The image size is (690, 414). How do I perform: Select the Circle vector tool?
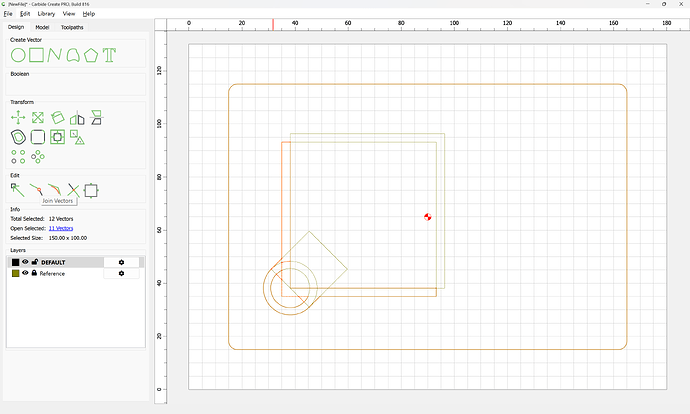coord(18,55)
